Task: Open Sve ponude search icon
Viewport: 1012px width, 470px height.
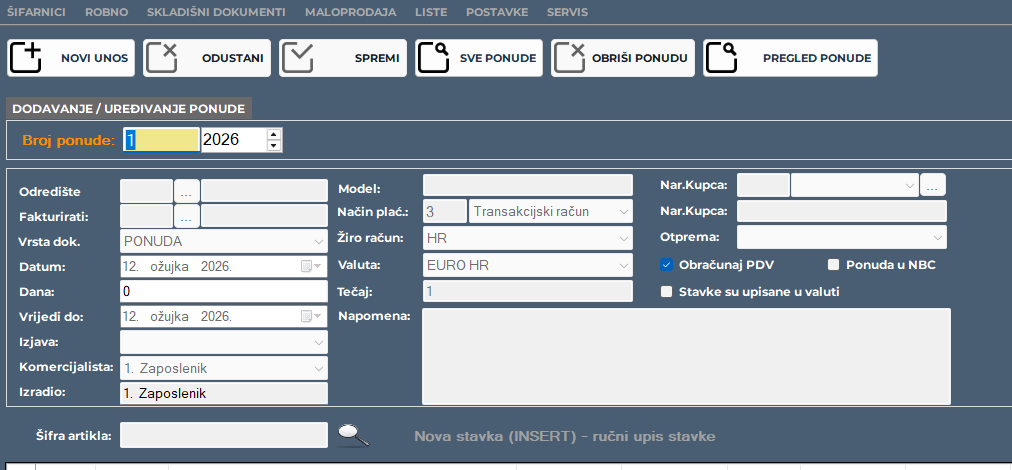Action: click(433, 58)
